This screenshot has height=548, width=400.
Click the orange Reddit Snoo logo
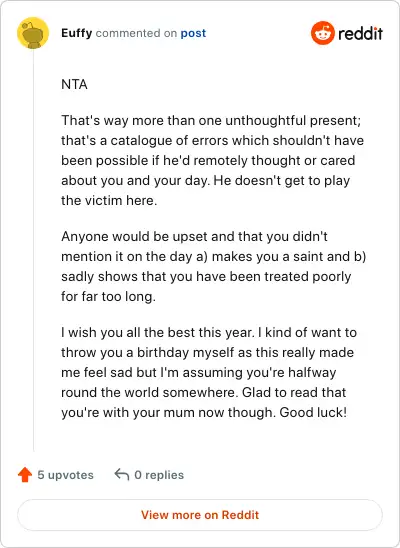point(323,33)
